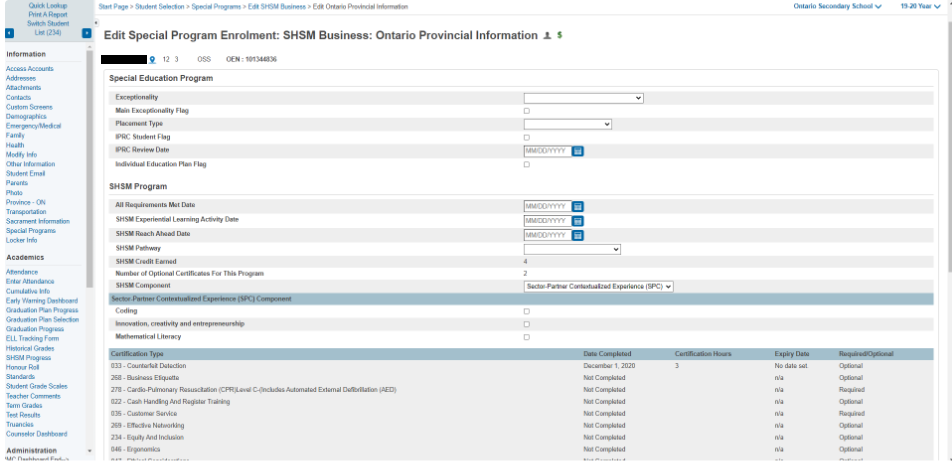The image size is (952, 474).
Task: Click the person icon beside page title
Action: 547,36
